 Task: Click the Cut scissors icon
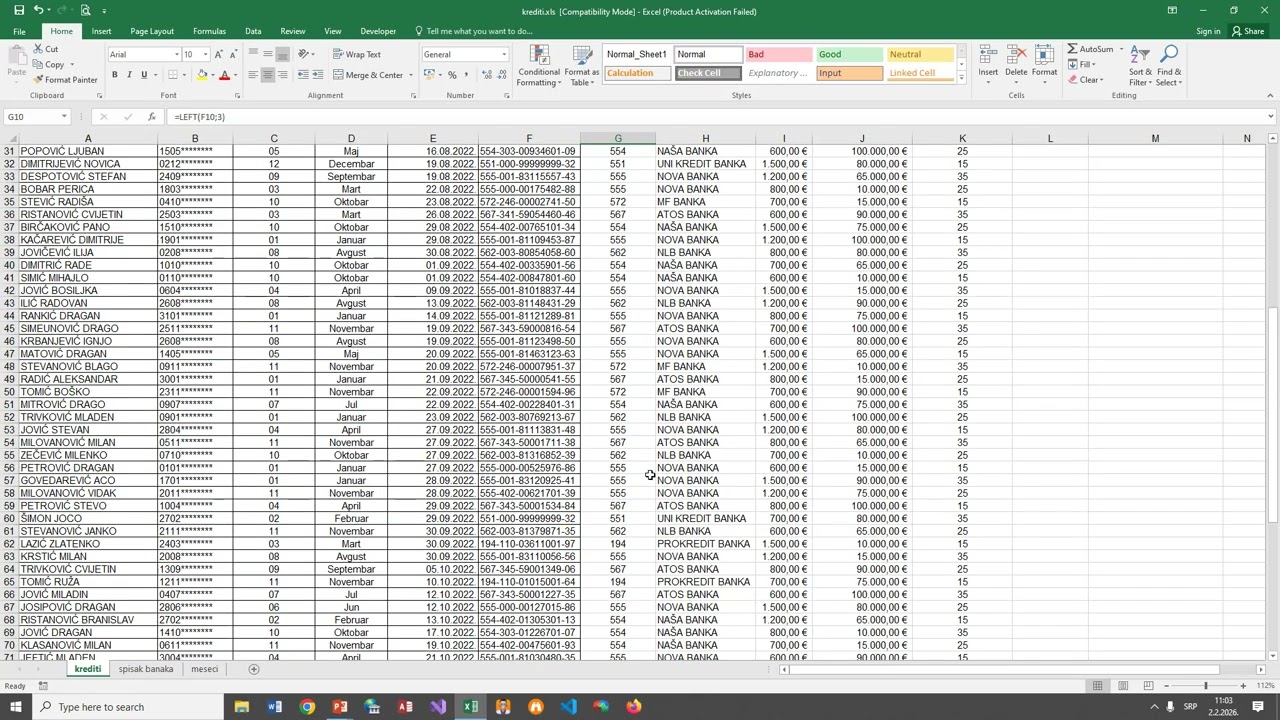point(38,49)
